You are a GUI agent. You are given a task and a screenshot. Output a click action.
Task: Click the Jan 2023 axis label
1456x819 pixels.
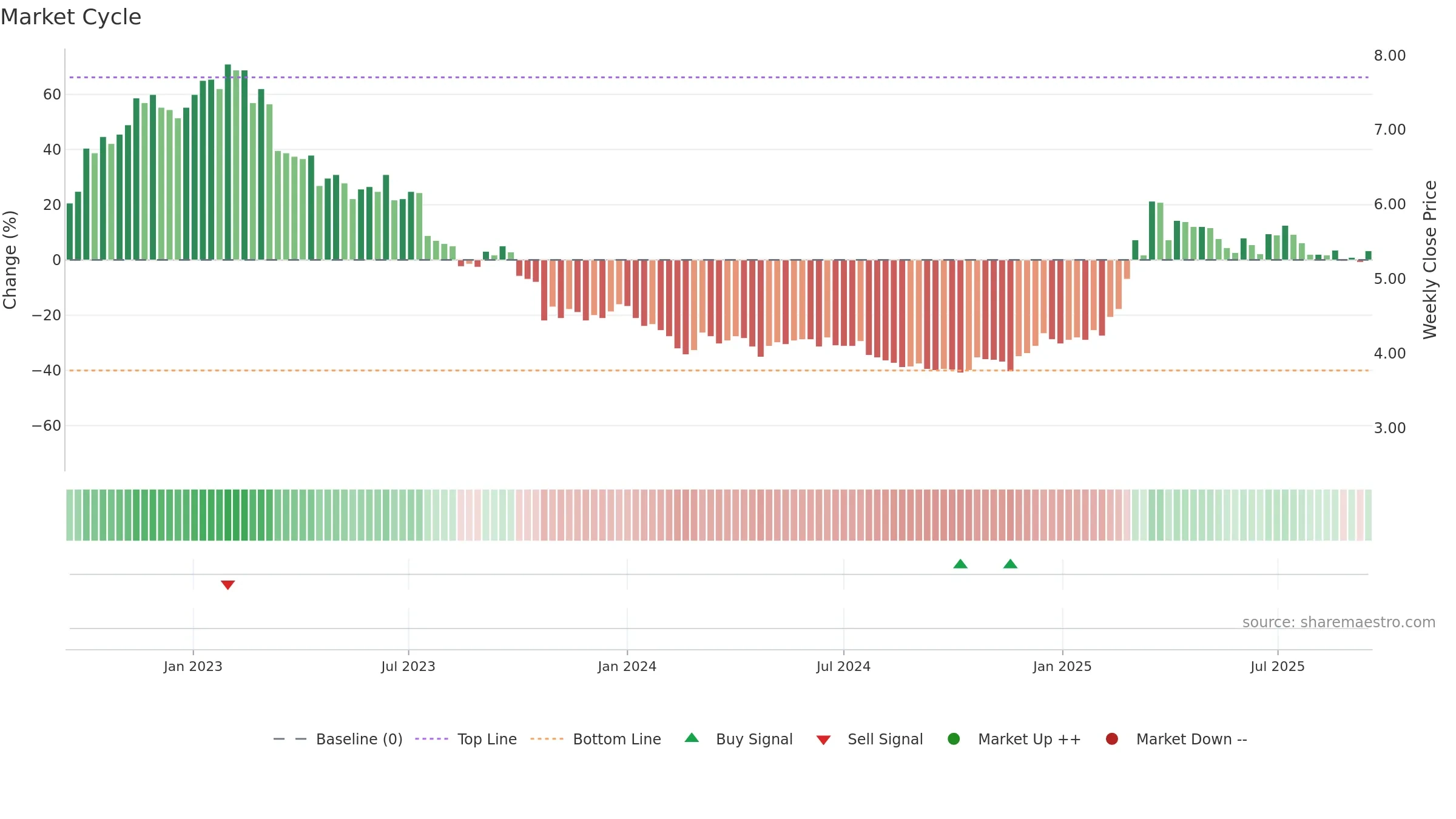pyautogui.click(x=193, y=667)
